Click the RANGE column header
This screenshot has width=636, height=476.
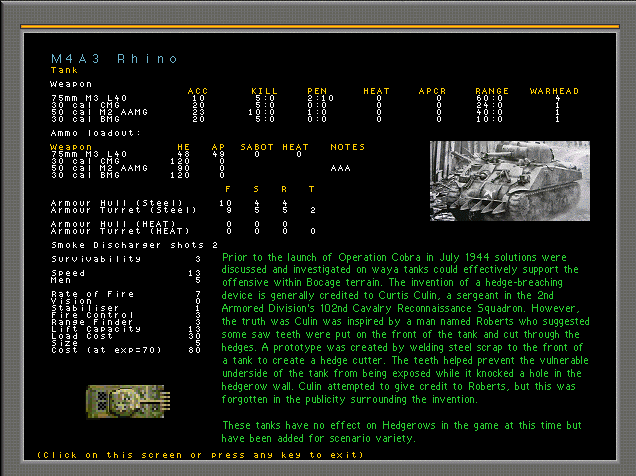point(492,91)
